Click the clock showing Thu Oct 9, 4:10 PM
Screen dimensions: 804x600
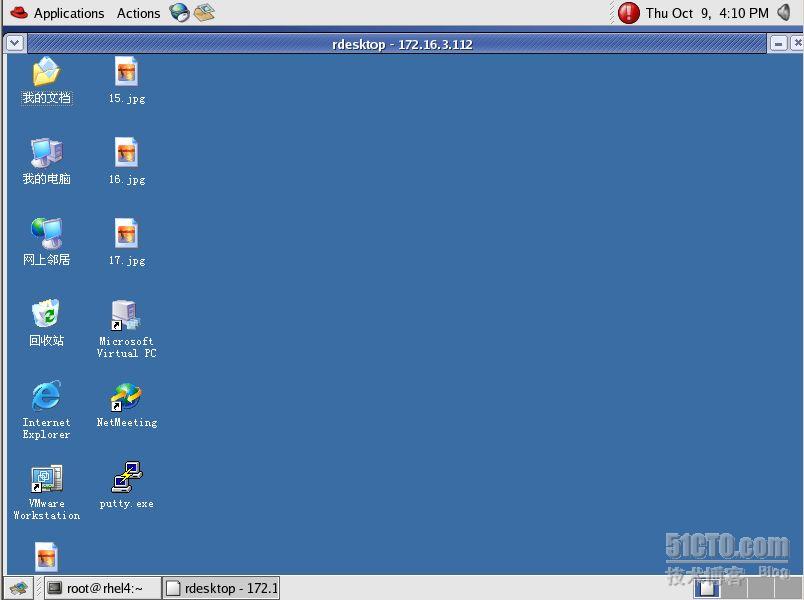[707, 13]
